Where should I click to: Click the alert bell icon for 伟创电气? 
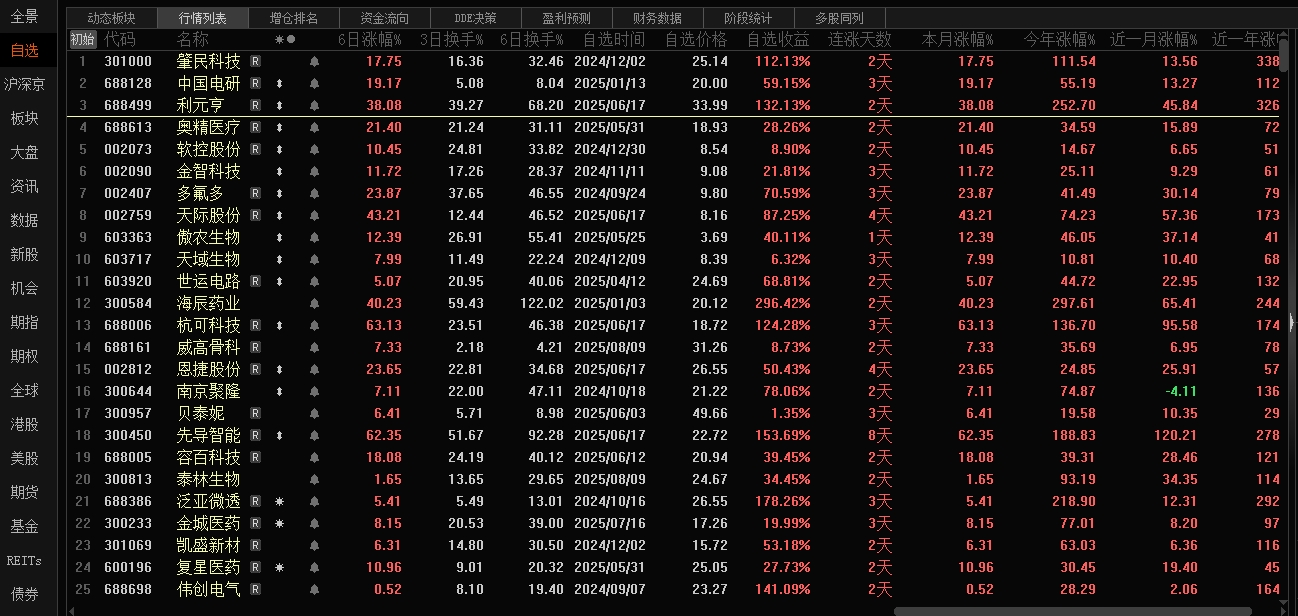(314, 589)
